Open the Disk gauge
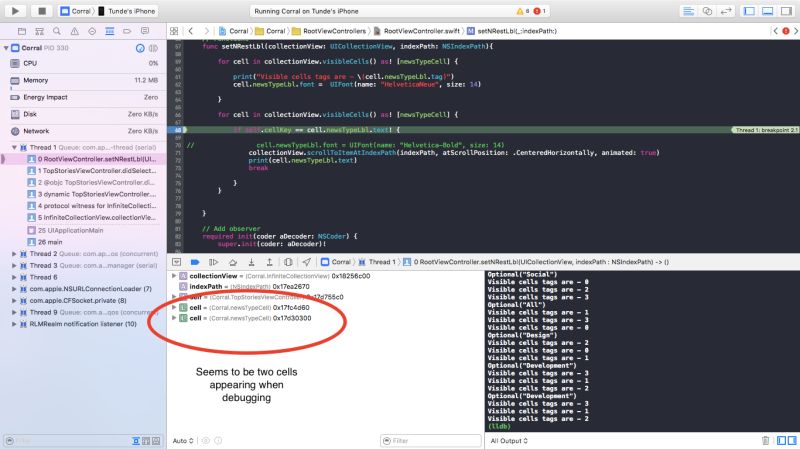Screen dimensions: 800x449 pos(84,114)
